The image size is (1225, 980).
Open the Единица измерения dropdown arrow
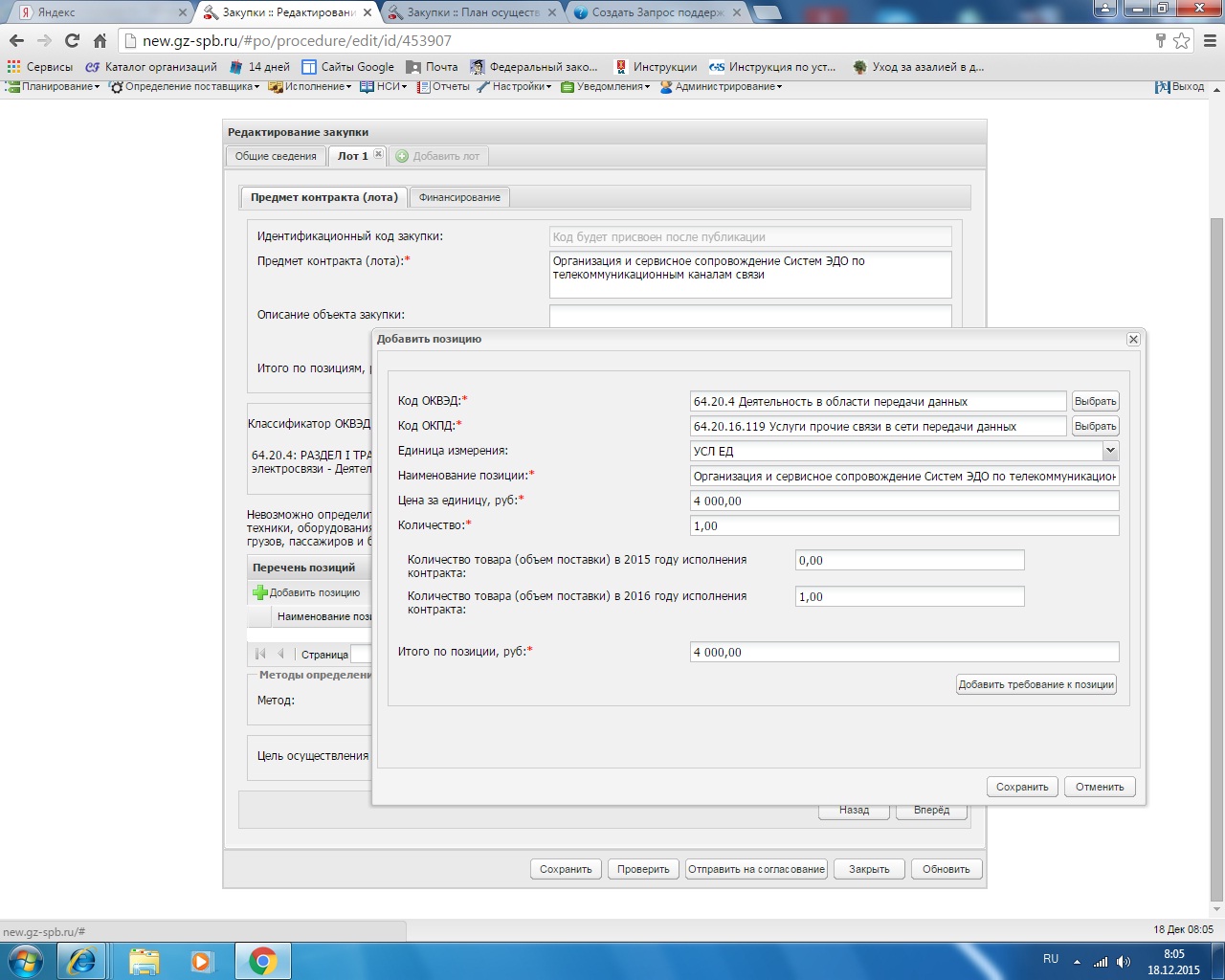1110,451
